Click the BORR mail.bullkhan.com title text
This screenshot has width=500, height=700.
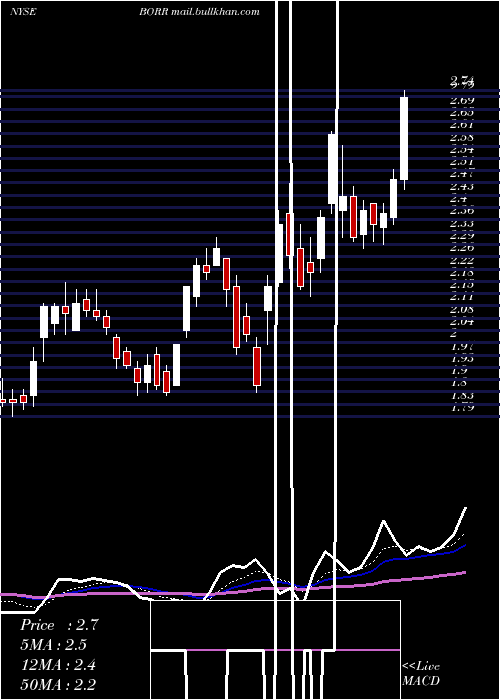(199, 12)
